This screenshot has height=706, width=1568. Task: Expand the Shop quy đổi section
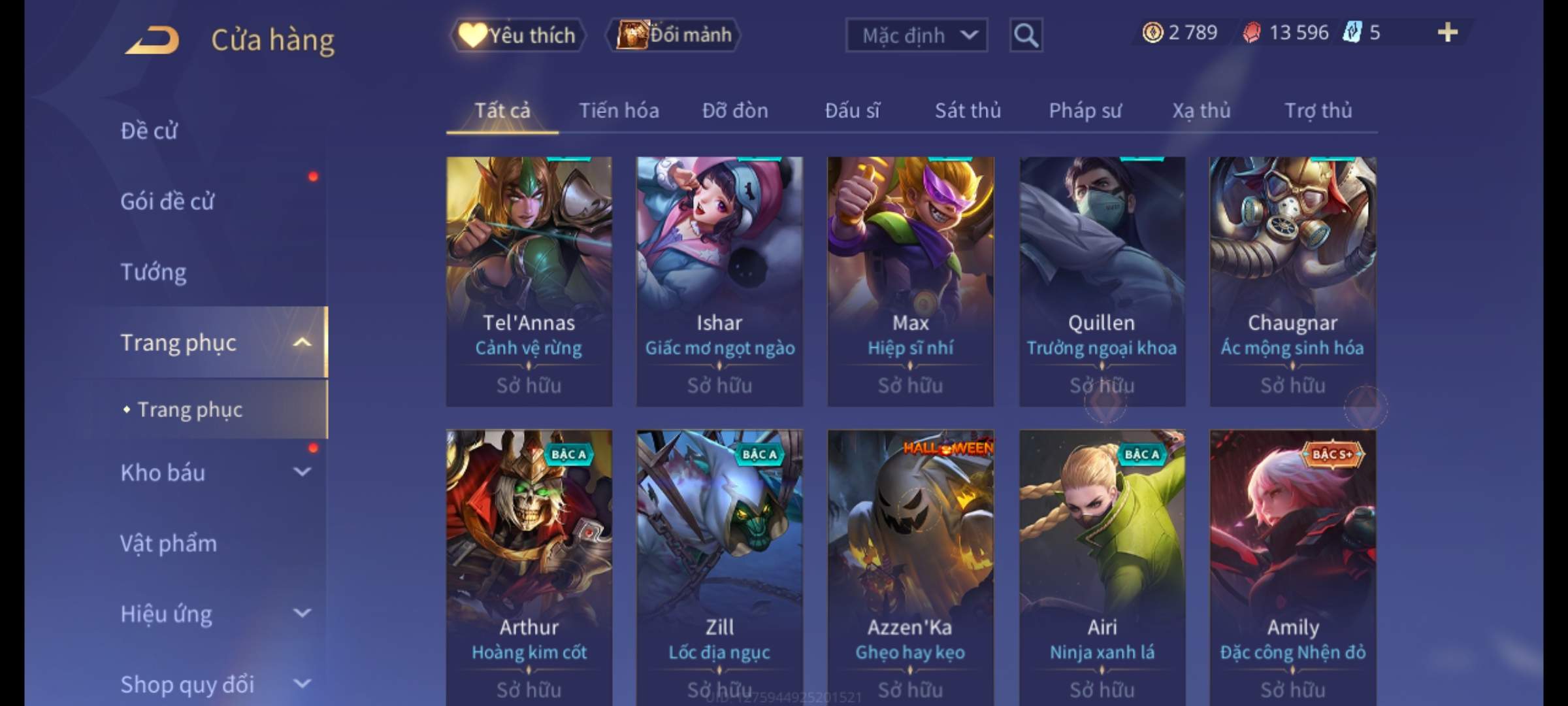(302, 684)
